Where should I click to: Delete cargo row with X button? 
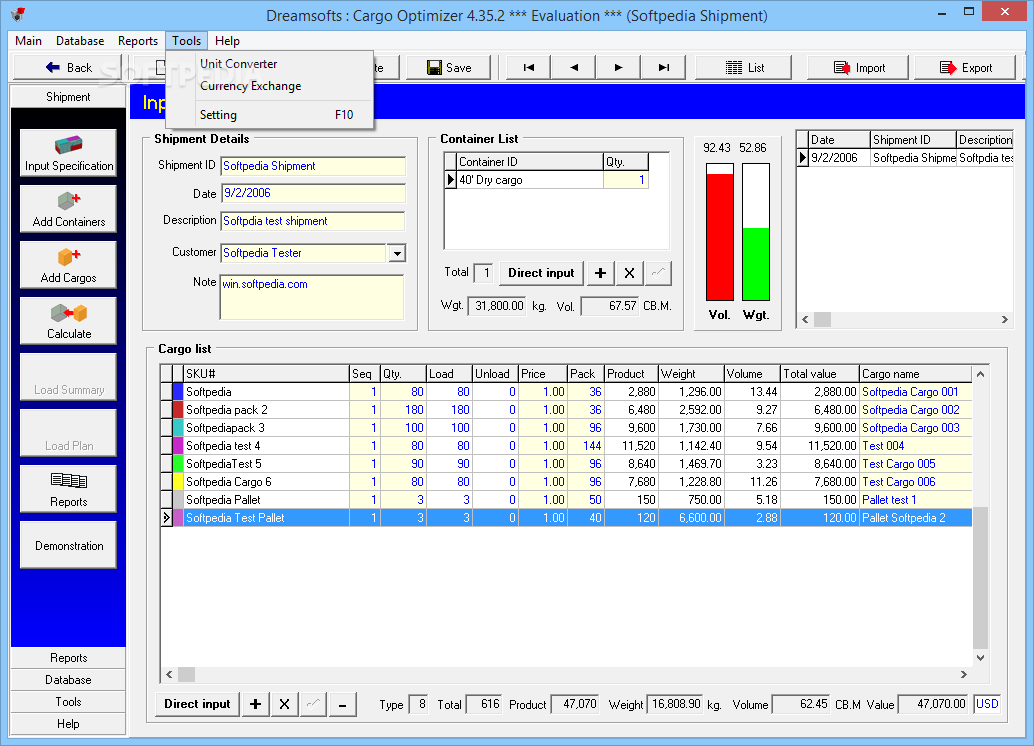[x=284, y=704]
